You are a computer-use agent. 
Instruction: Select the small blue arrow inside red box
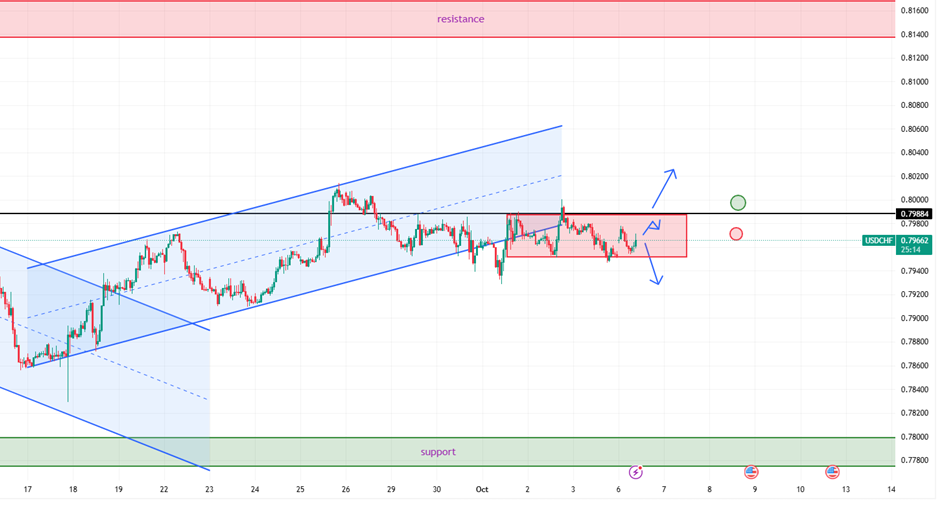point(653,225)
